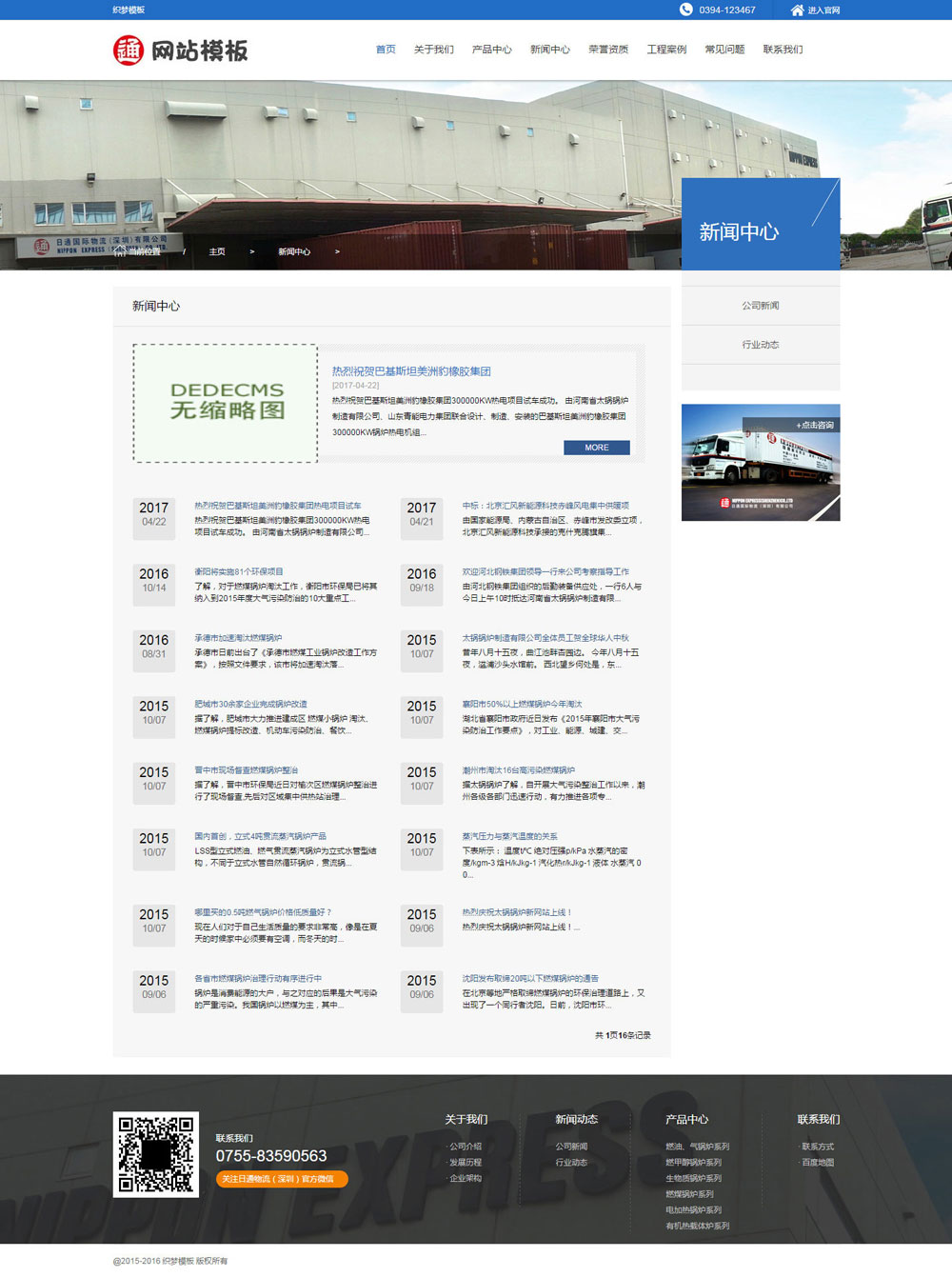Go to 联系我们 in top navigation
The image size is (952, 1277).
coord(783,50)
